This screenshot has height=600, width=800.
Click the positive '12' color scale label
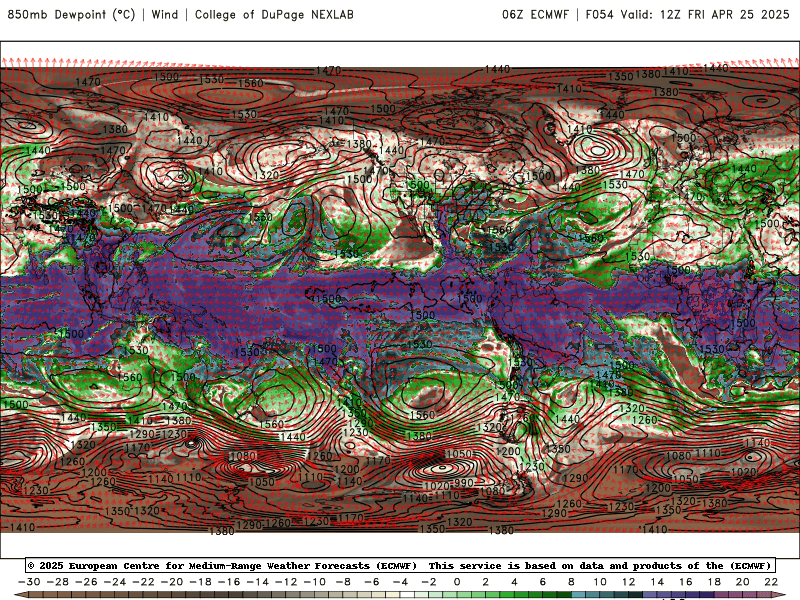629,582
